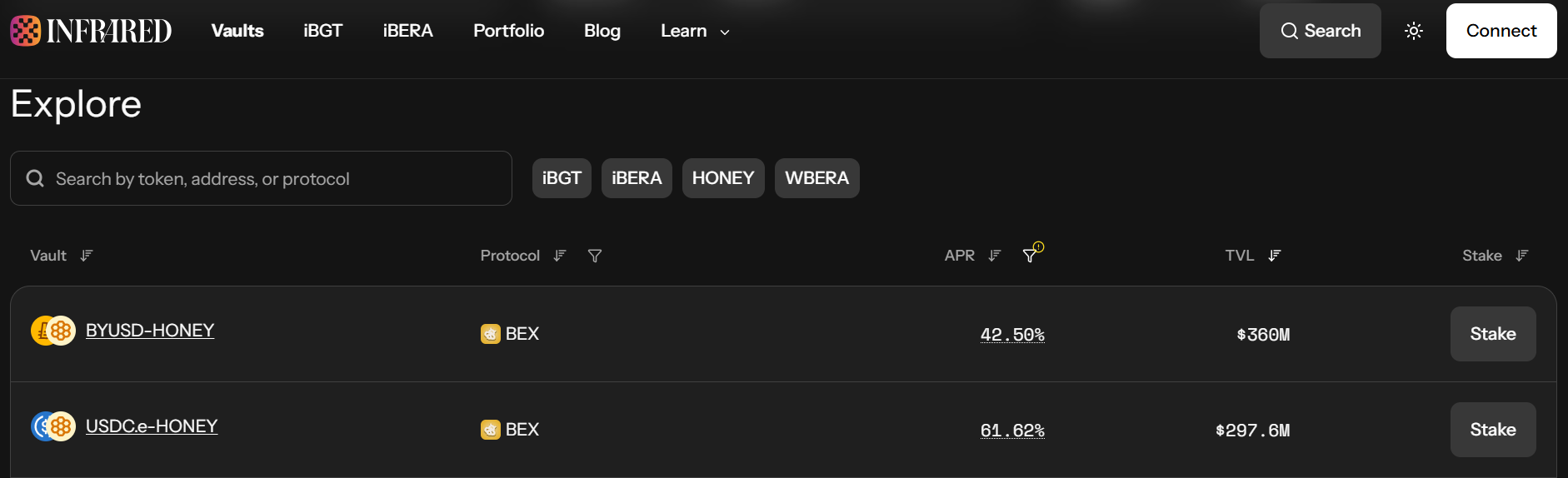Open the USDC.e-HONEY vault link
This screenshot has width=1568, height=478.
click(x=152, y=426)
